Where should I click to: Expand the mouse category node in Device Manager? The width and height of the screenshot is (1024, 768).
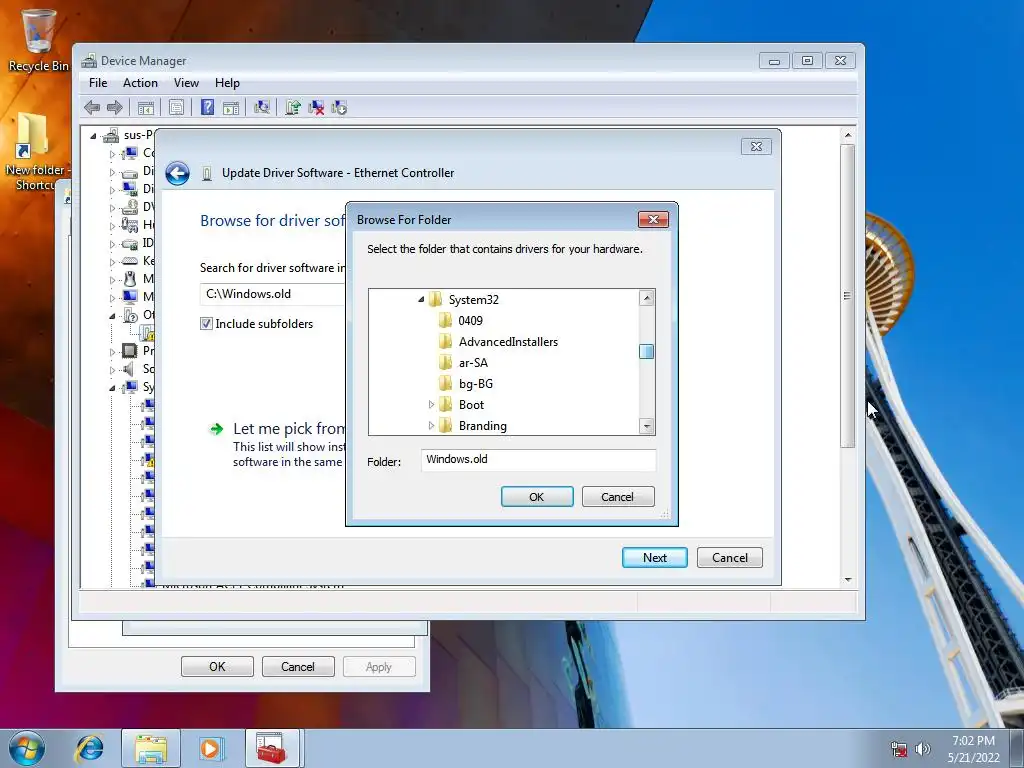112,280
